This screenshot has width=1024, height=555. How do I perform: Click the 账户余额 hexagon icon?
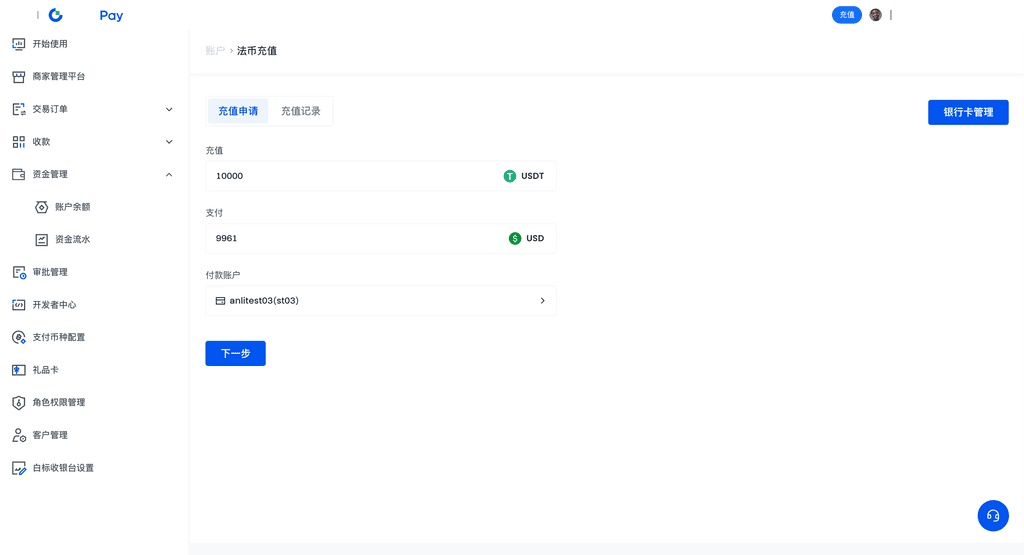41,207
